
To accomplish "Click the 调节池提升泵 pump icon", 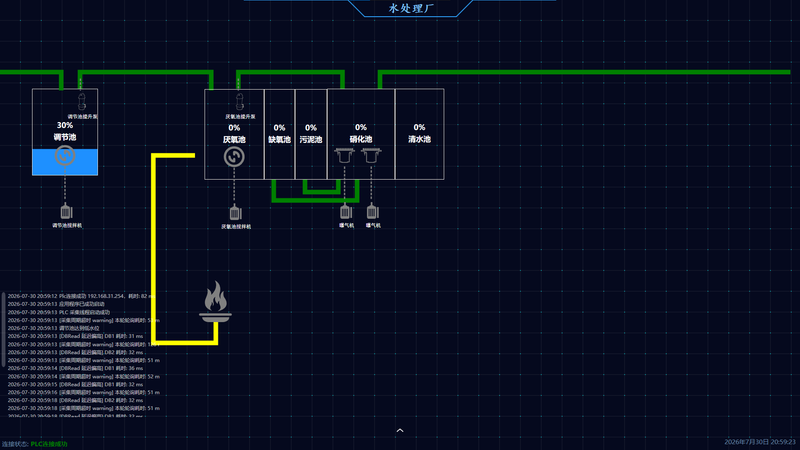I will 82,102.
